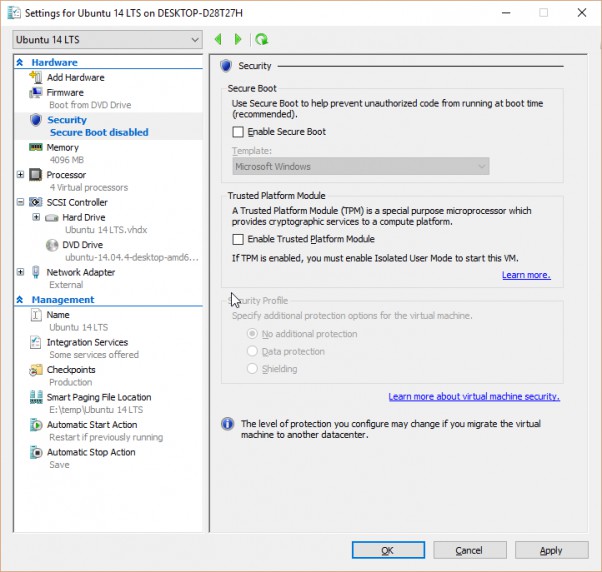Select Memory settings item
This screenshot has height=572, width=602.
tap(63, 147)
